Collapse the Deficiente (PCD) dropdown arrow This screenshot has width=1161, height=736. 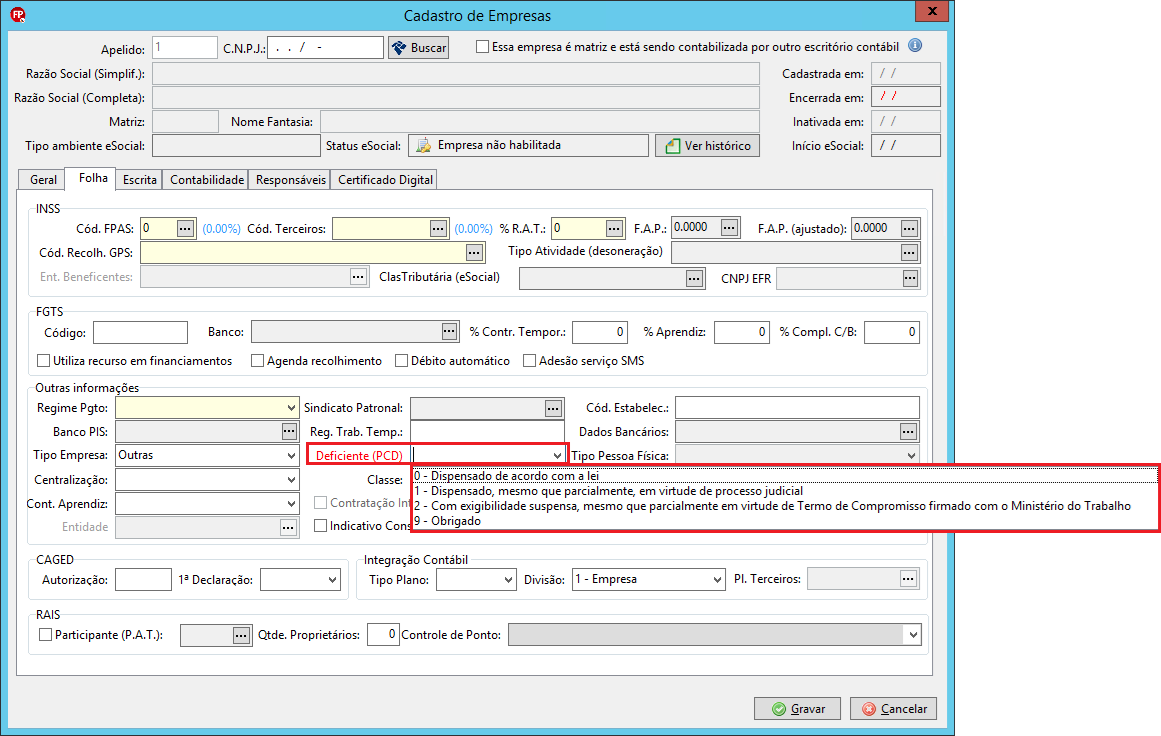point(557,456)
